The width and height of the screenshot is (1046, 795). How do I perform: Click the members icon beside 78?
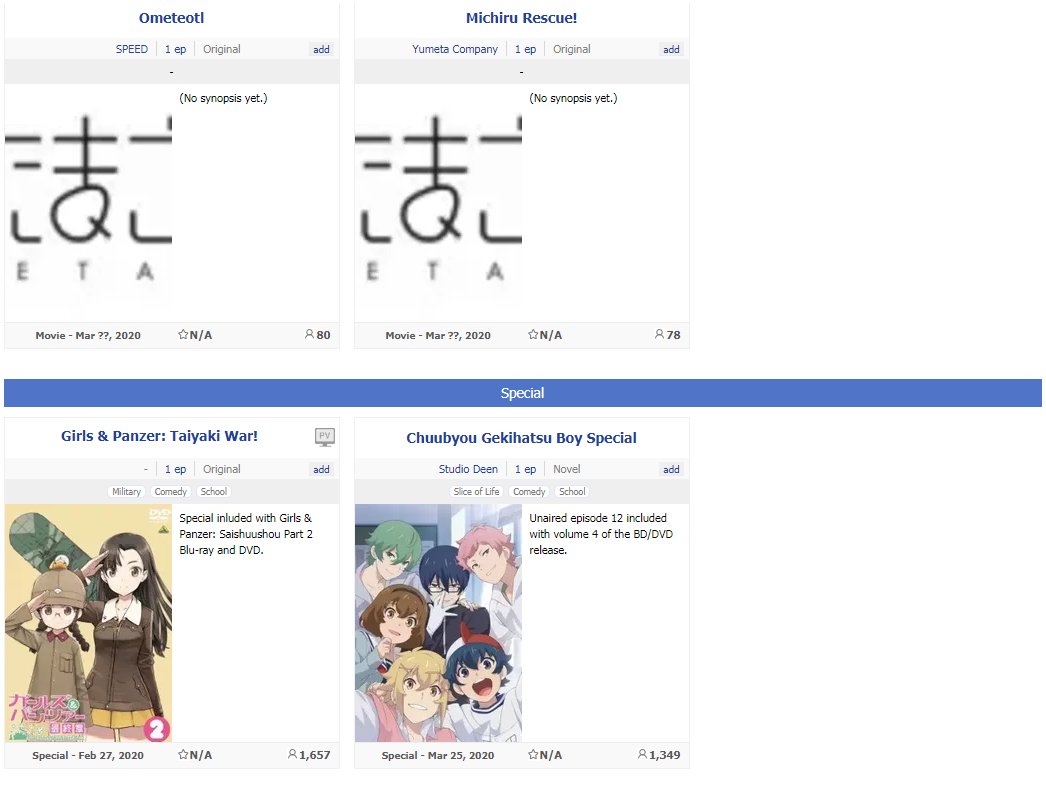tap(659, 334)
